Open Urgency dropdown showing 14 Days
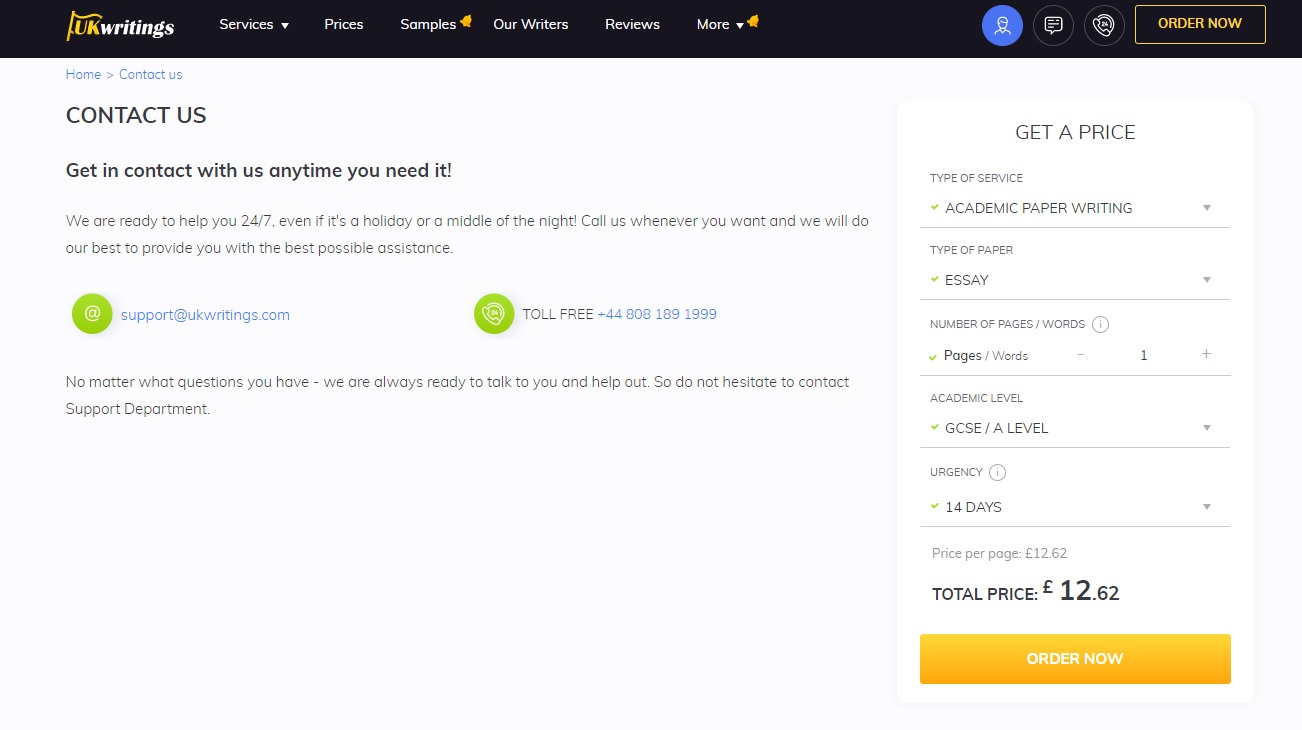Screen dimensions: 1302x730 tap(1075, 507)
